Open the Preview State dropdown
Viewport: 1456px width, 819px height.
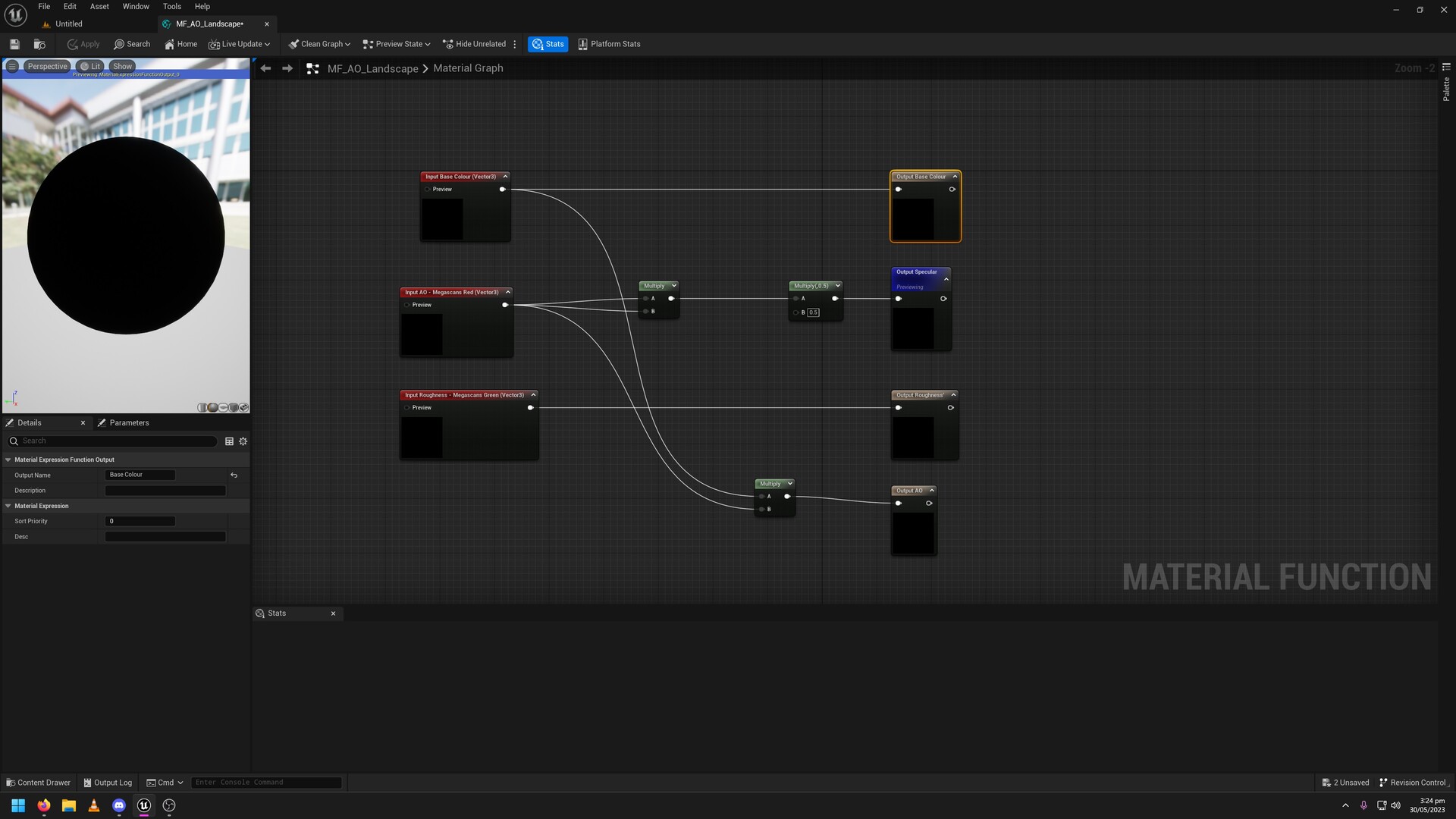[395, 44]
